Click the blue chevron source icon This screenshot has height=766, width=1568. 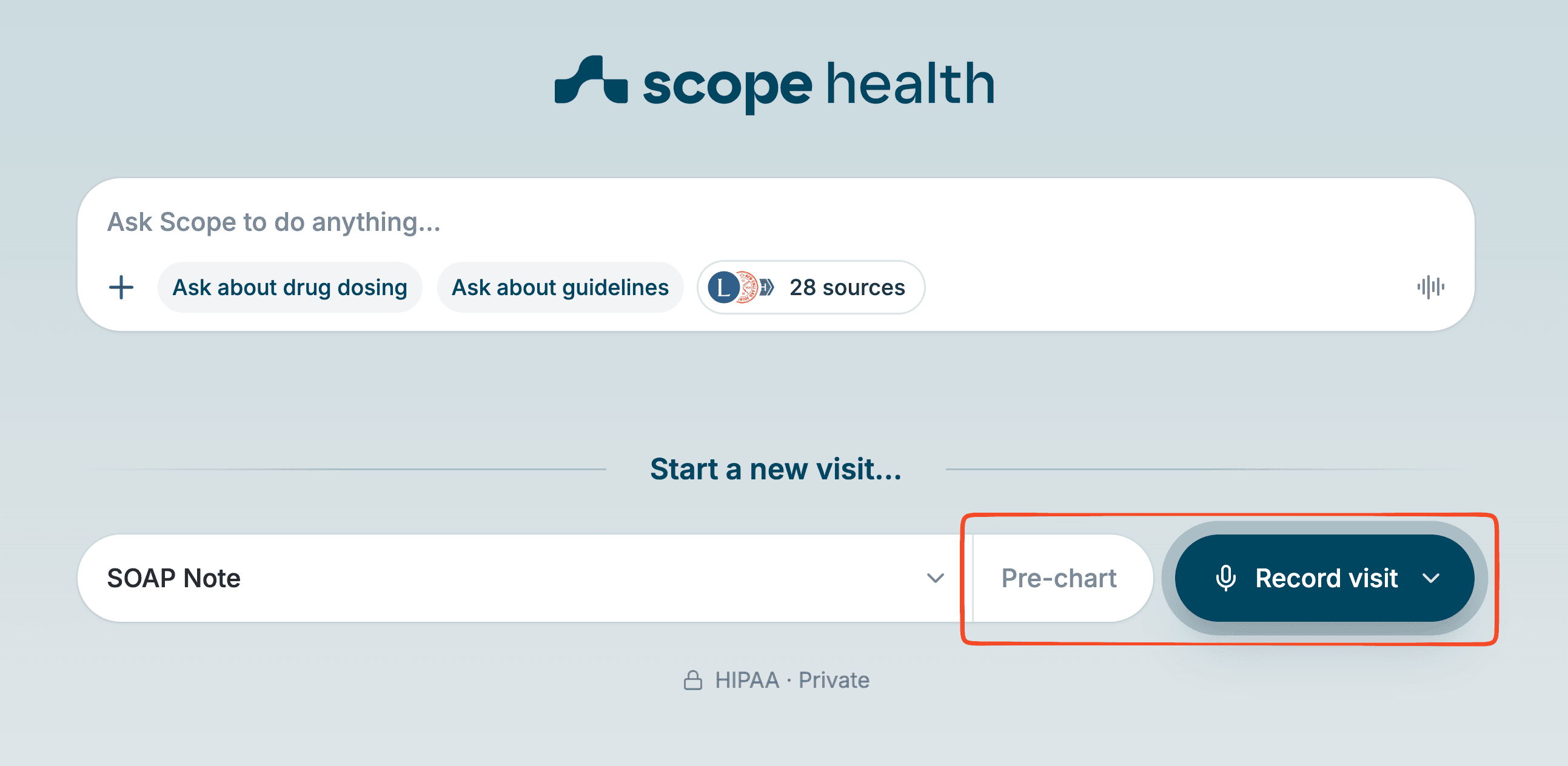(768, 287)
